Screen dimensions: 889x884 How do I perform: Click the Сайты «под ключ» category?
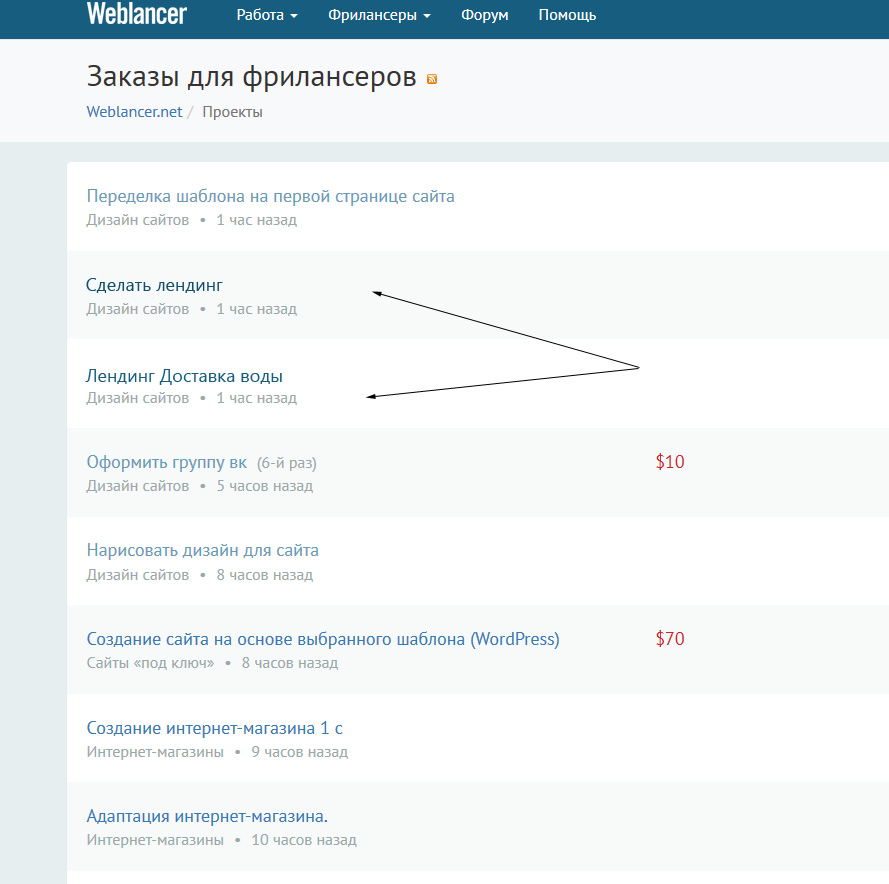pos(150,663)
